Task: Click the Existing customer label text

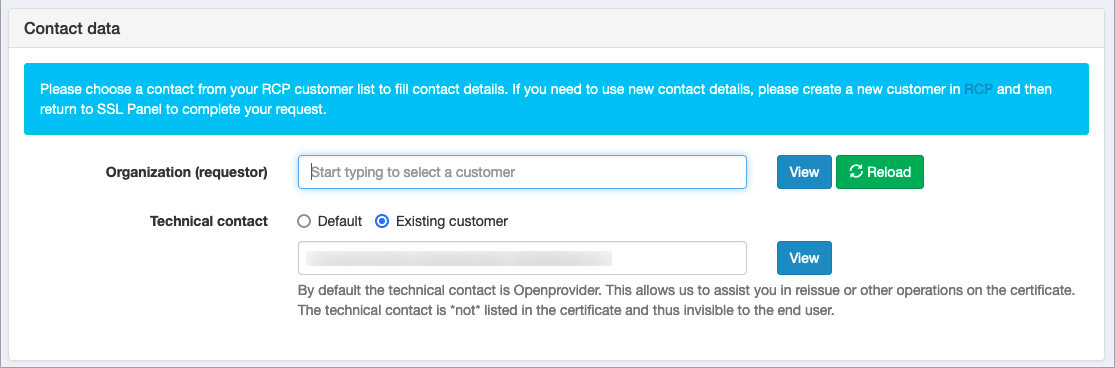Action: (x=452, y=221)
